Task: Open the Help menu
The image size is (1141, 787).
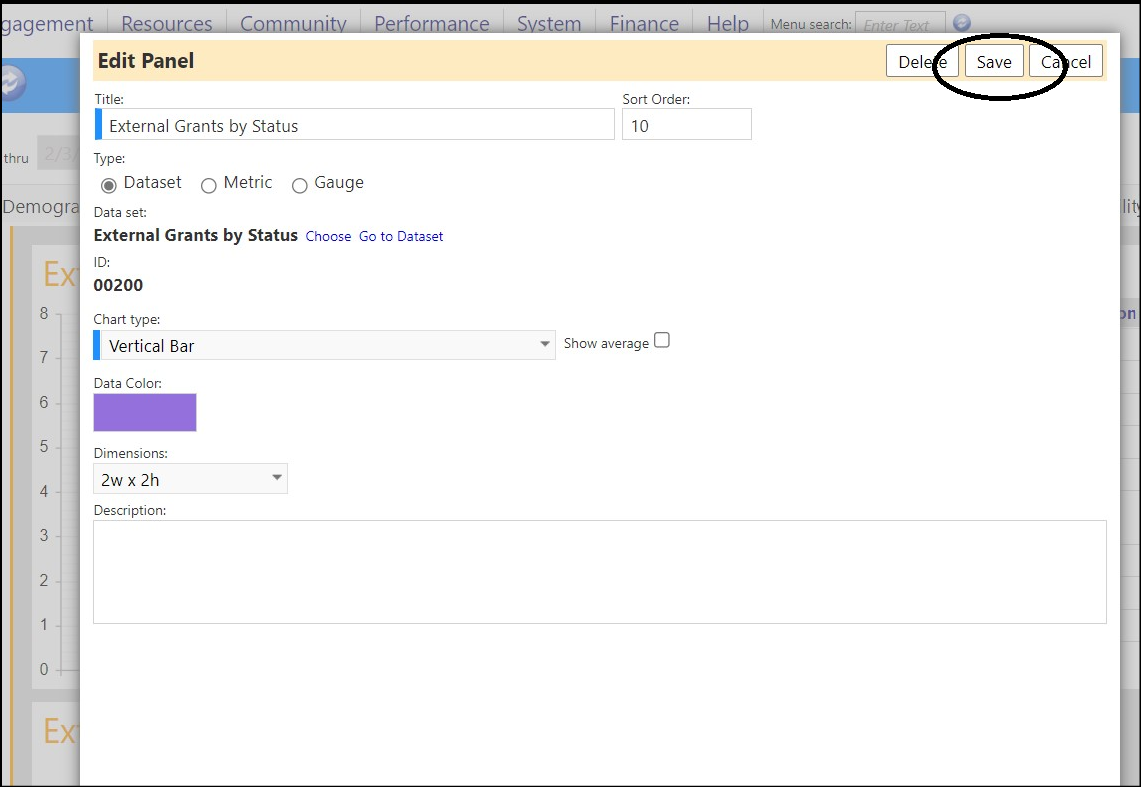Action: [728, 23]
